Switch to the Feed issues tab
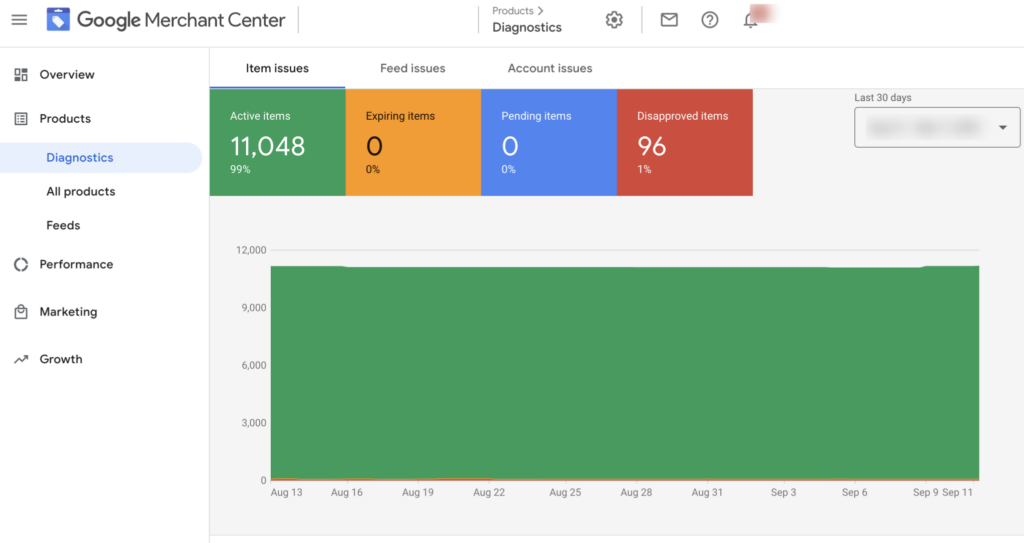The image size is (1024, 543). click(x=412, y=68)
